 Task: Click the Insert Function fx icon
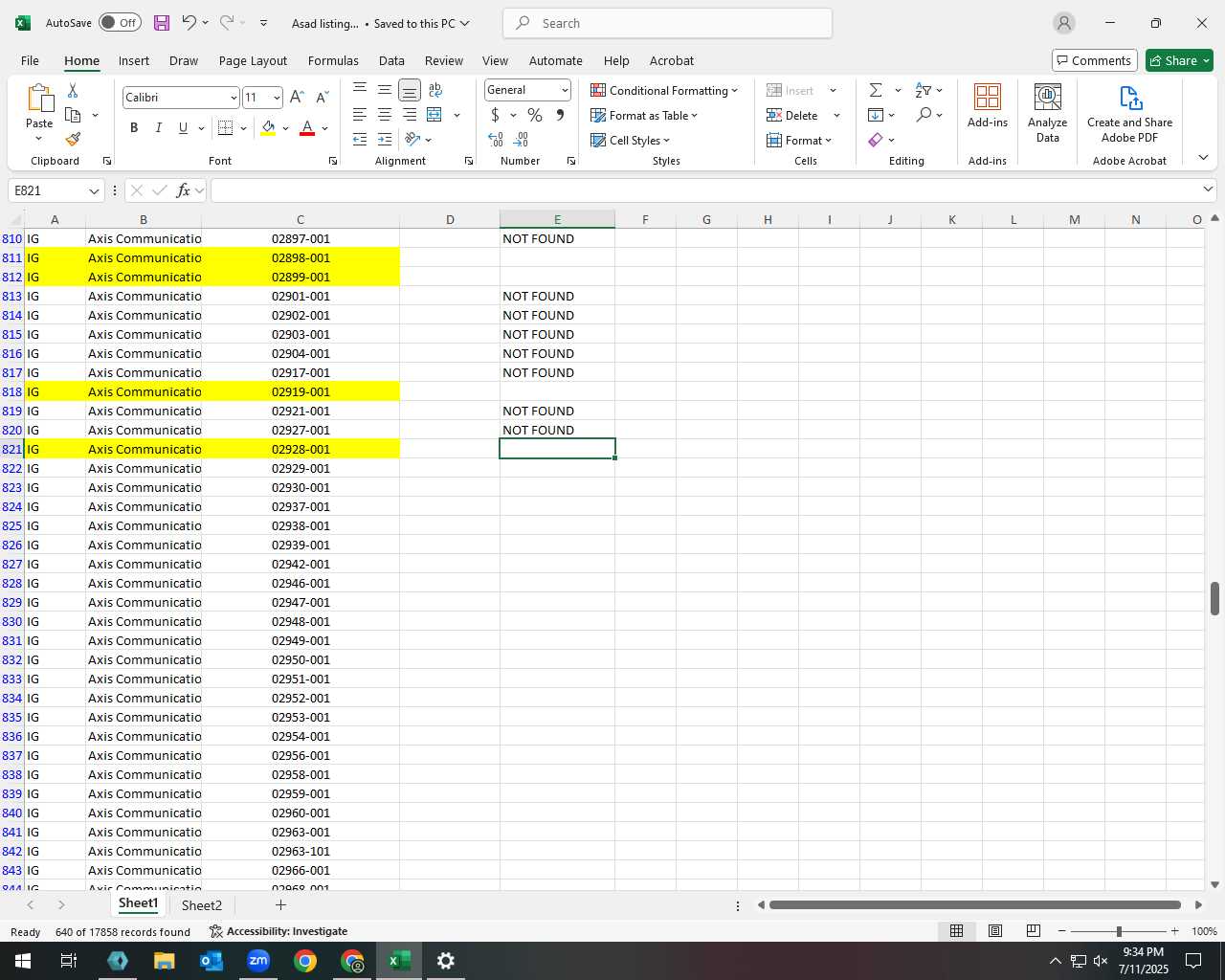coord(184,190)
